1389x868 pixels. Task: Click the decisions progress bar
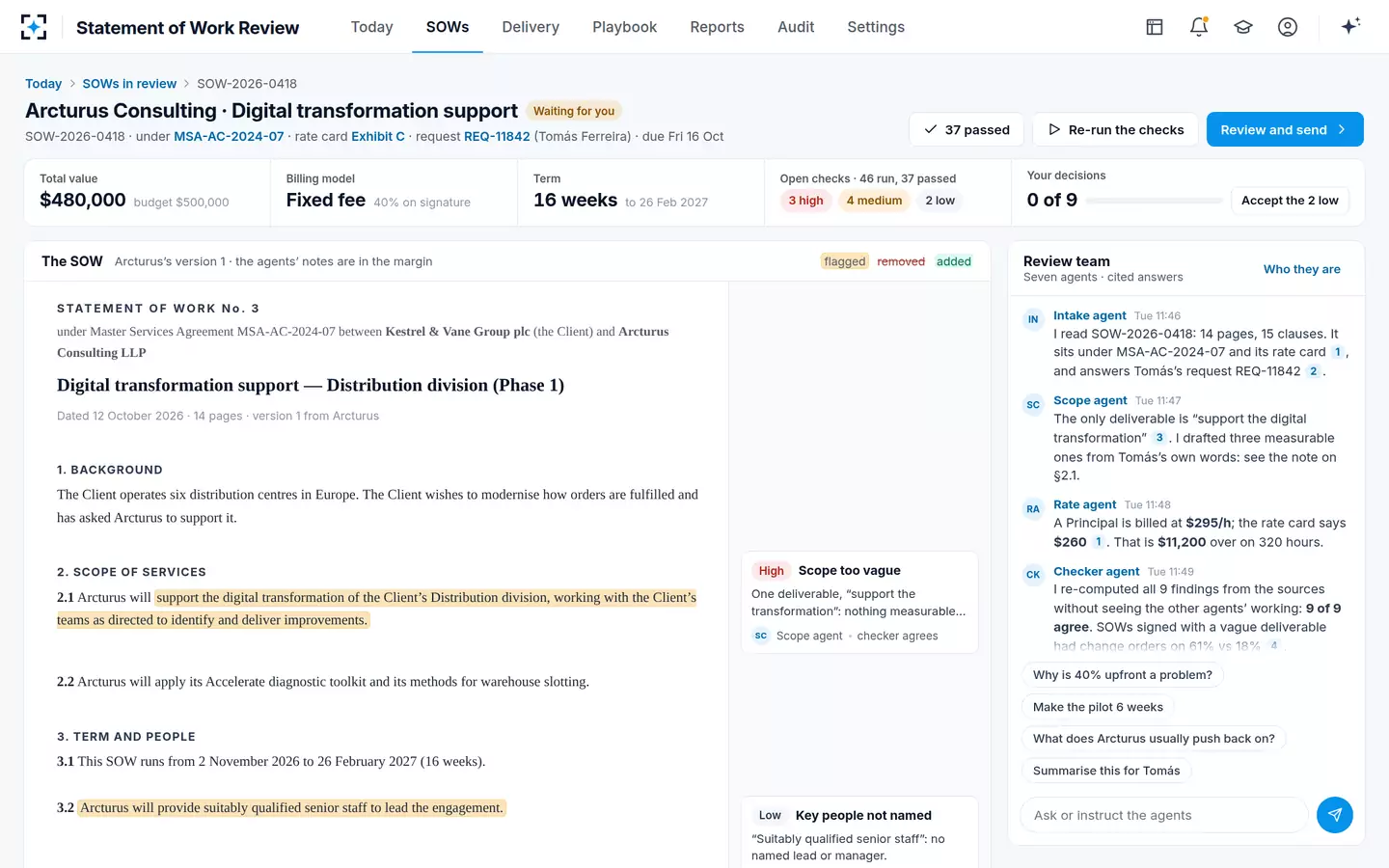coord(1154,201)
